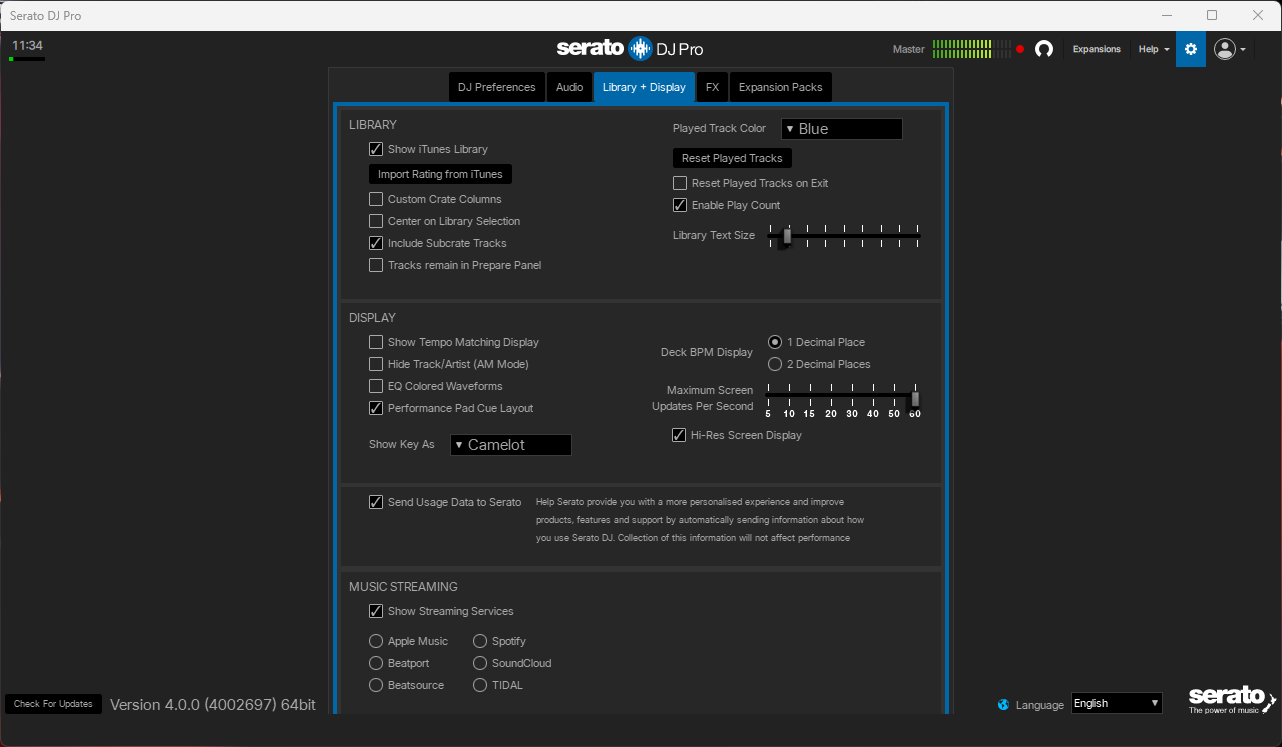
Task: Switch to Audio tab
Action: point(570,87)
